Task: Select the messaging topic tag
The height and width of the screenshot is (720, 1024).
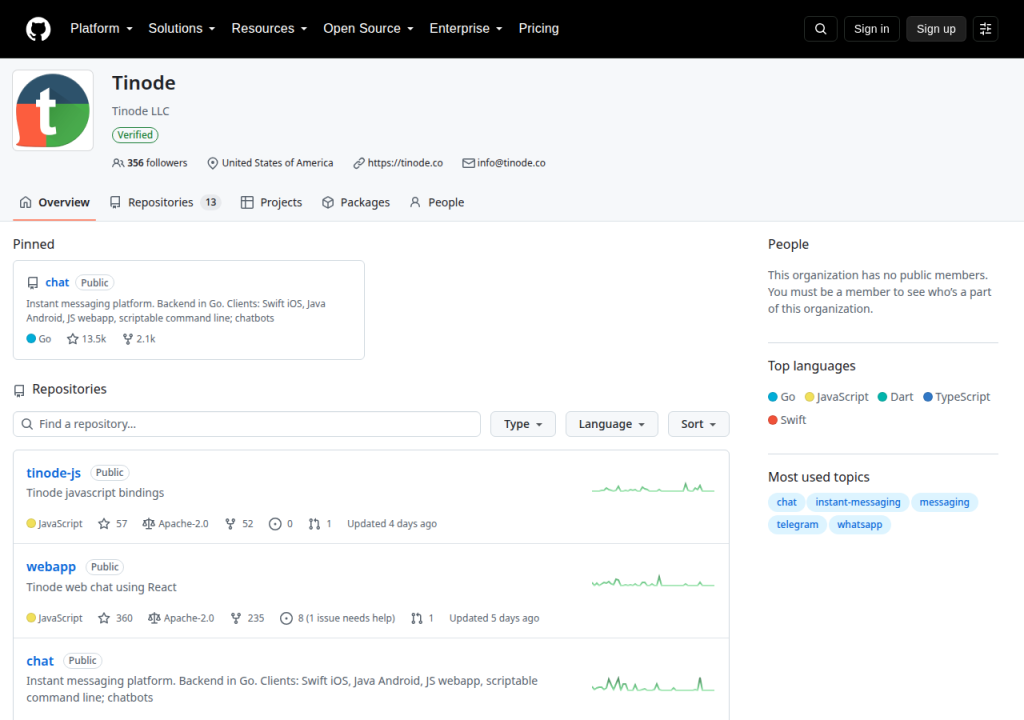Action: tap(944, 502)
